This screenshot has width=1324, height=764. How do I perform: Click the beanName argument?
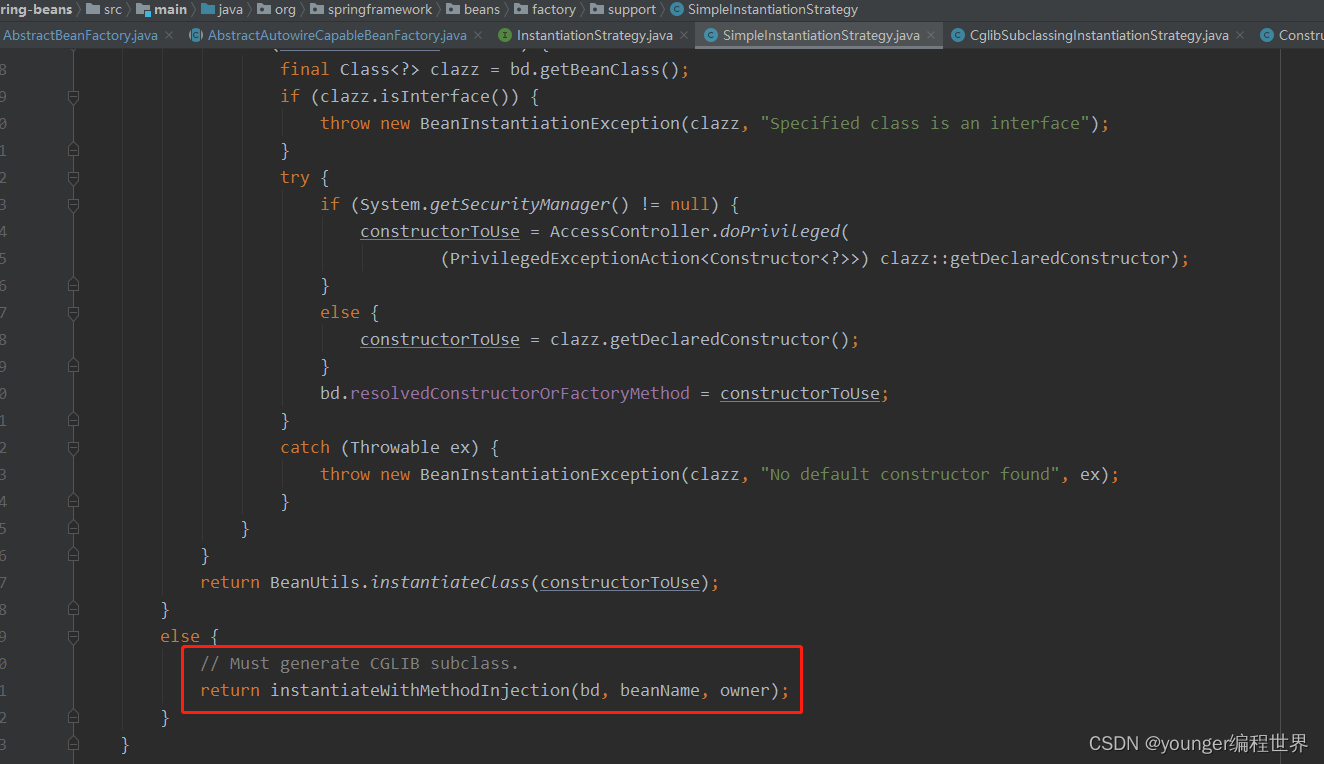click(x=660, y=690)
